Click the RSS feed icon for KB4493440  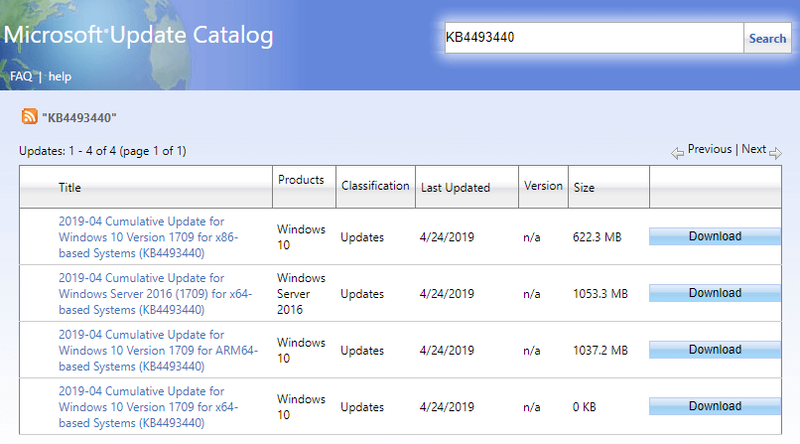click(29, 116)
